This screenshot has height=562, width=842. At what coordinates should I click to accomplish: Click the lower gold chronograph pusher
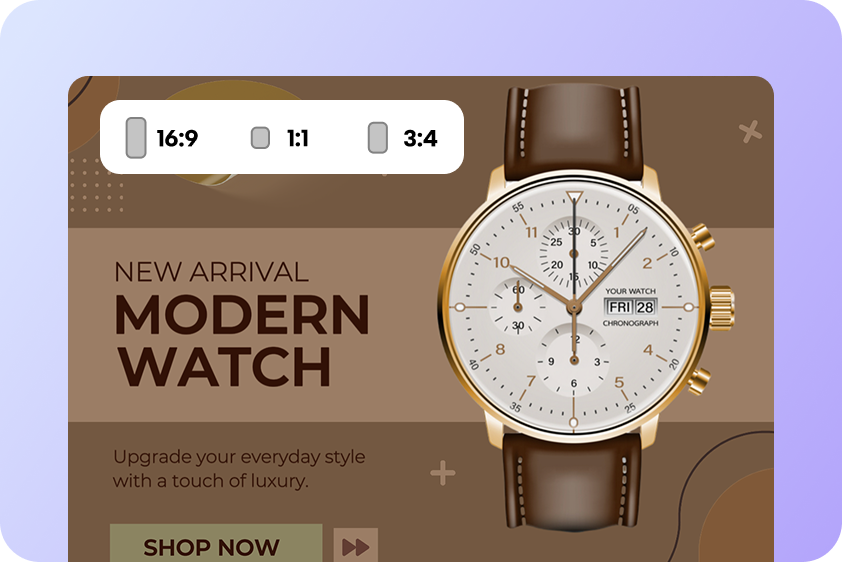point(699,381)
